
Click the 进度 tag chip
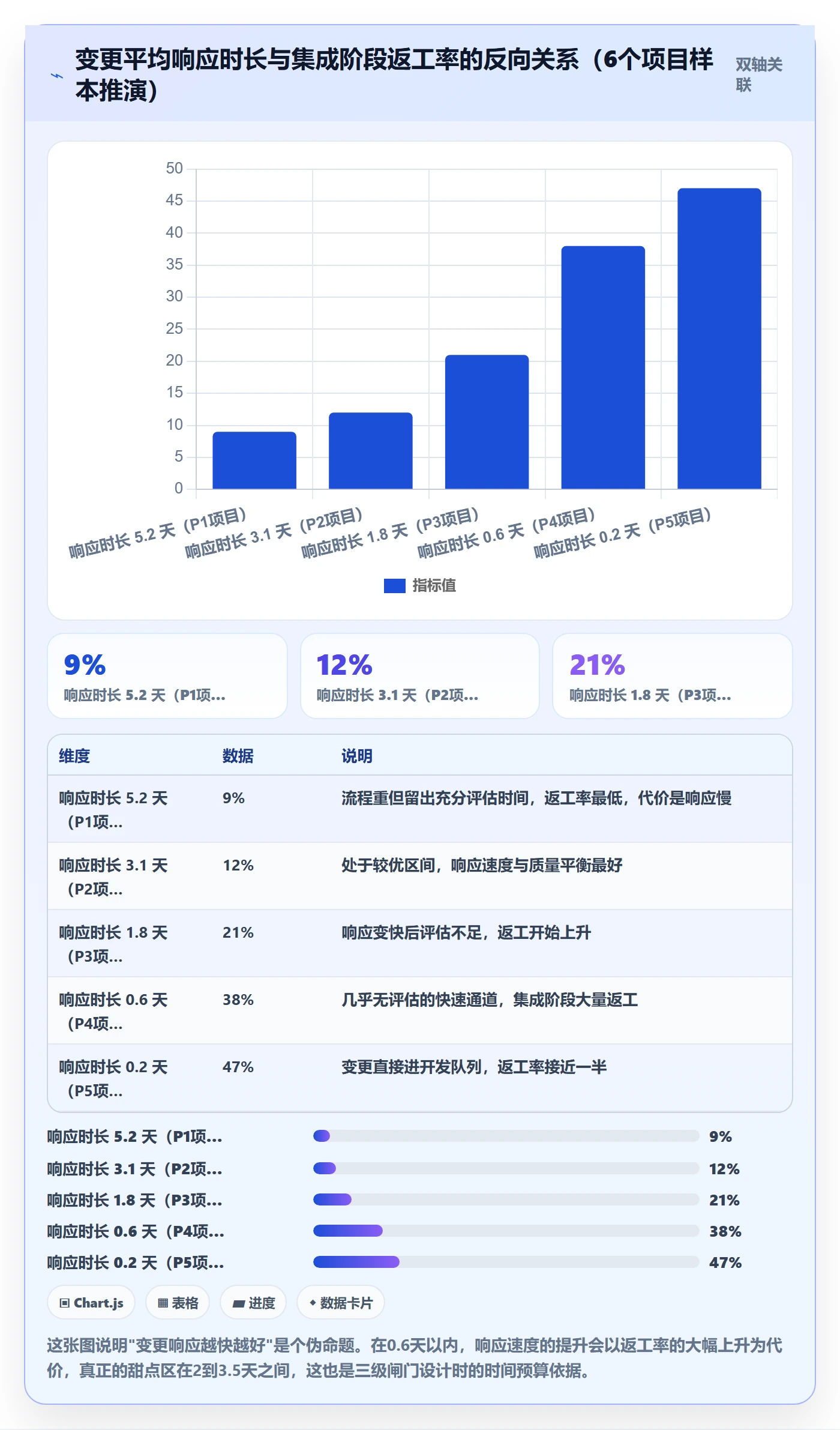pos(253,1303)
